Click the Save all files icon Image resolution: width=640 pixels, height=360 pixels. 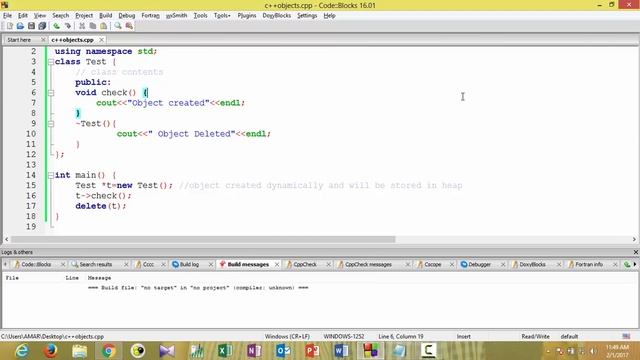pos(42,26)
